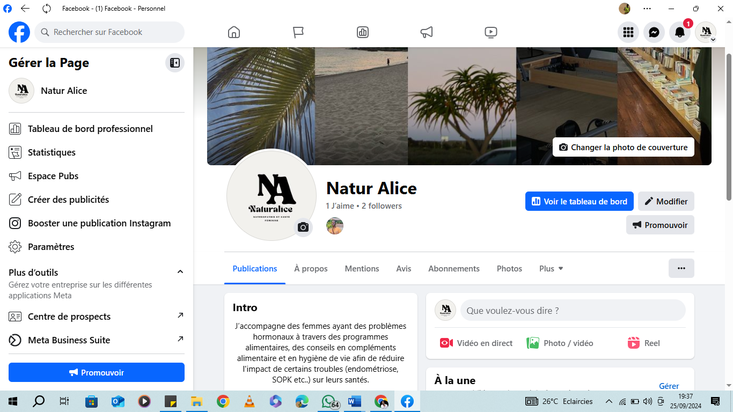The width and height of the screenshot is (733, 412).
Task: Click Voir le tableau de bord button
Action: 579,202
